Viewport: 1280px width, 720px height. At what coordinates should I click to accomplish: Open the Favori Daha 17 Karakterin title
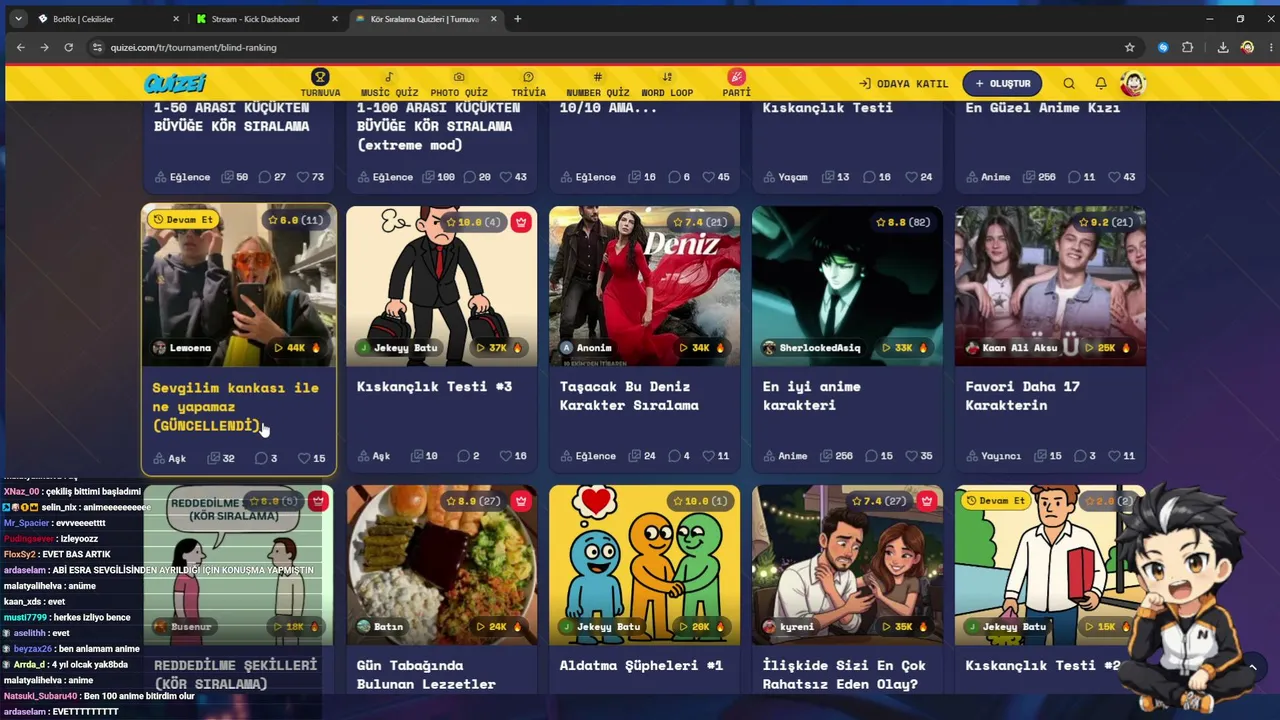(x=1022, y=396)
